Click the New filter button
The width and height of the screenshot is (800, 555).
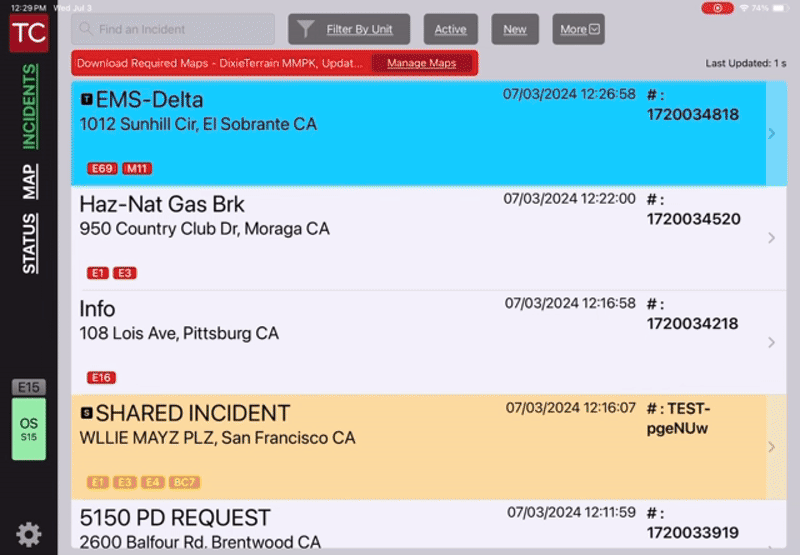point(515,29)
